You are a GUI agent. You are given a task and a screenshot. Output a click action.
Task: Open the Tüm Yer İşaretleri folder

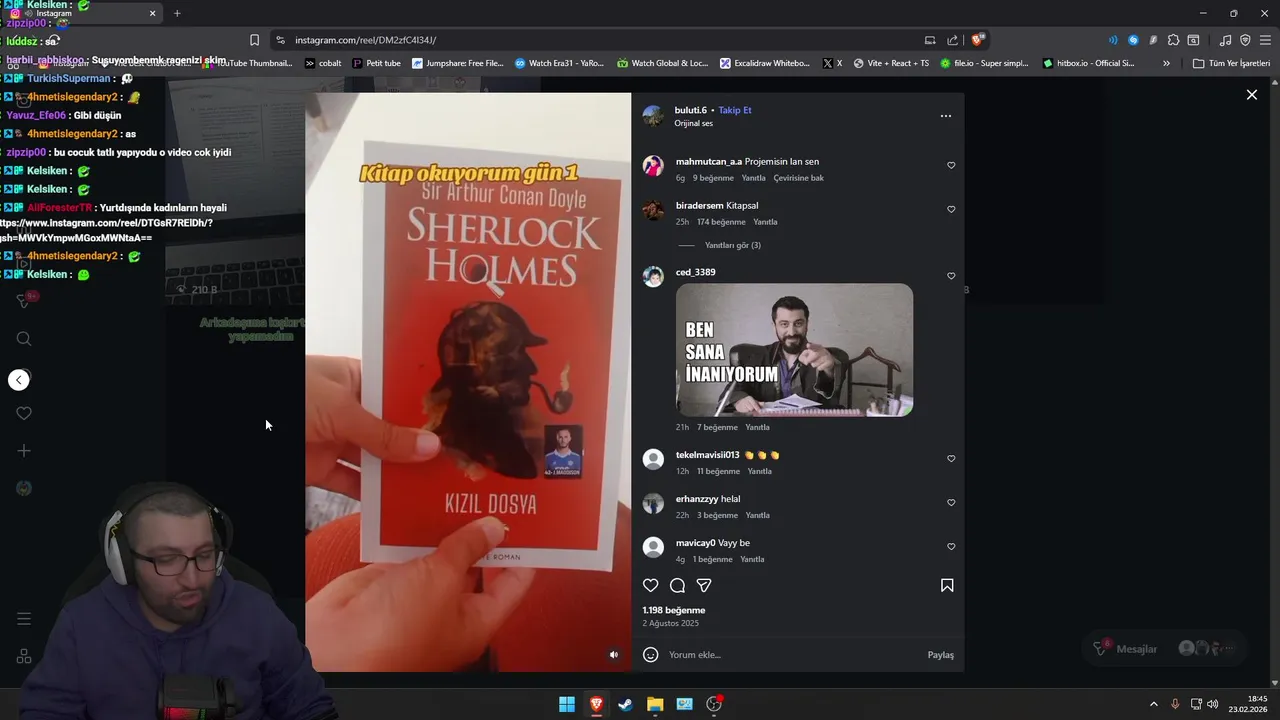(1231, 63)
